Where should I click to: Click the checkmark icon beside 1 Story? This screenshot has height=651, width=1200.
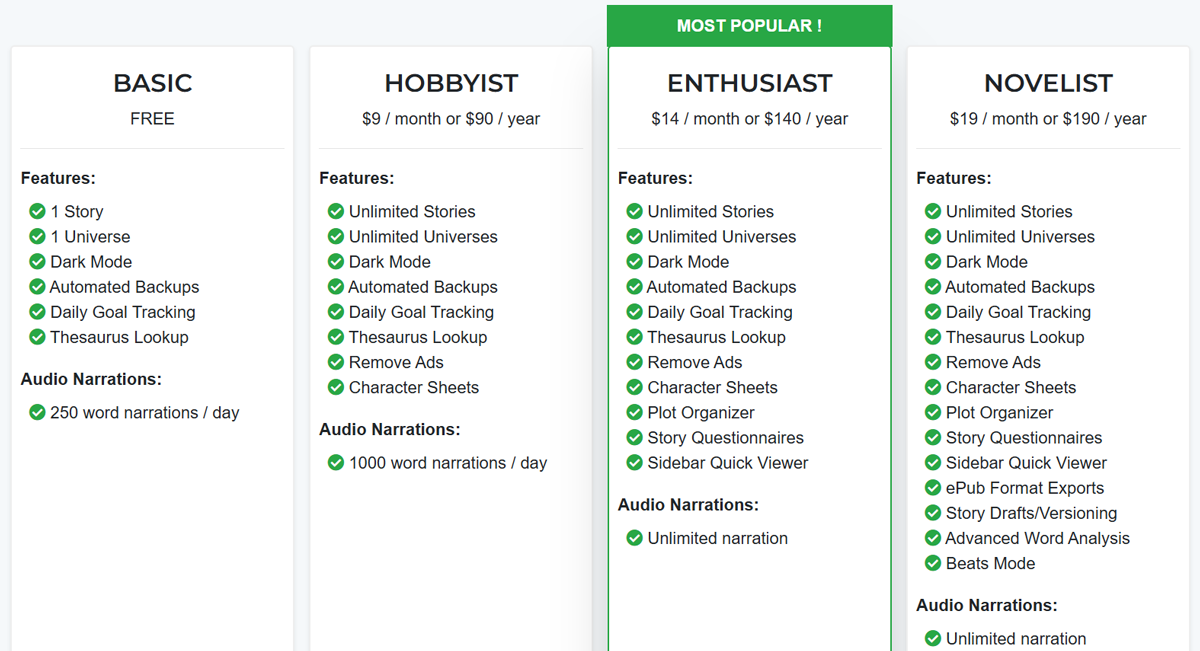click(37, 211)
